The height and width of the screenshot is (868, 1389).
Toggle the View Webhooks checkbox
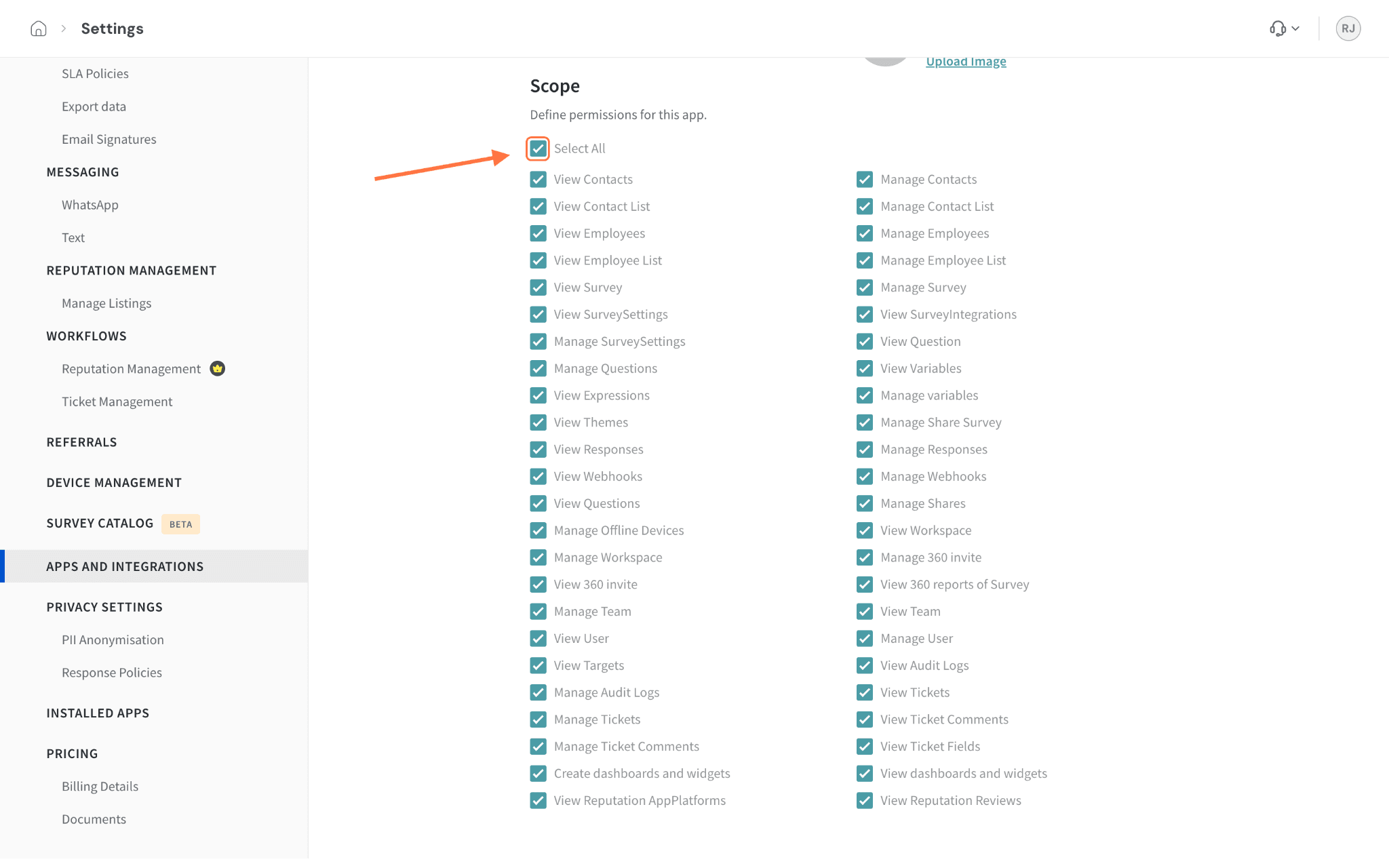coord(538,477)
